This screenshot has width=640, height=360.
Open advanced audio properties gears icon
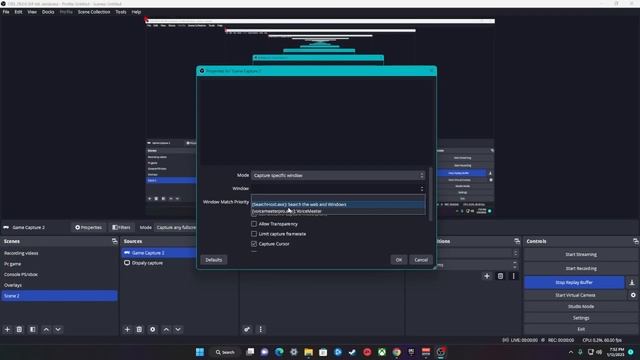247,329
